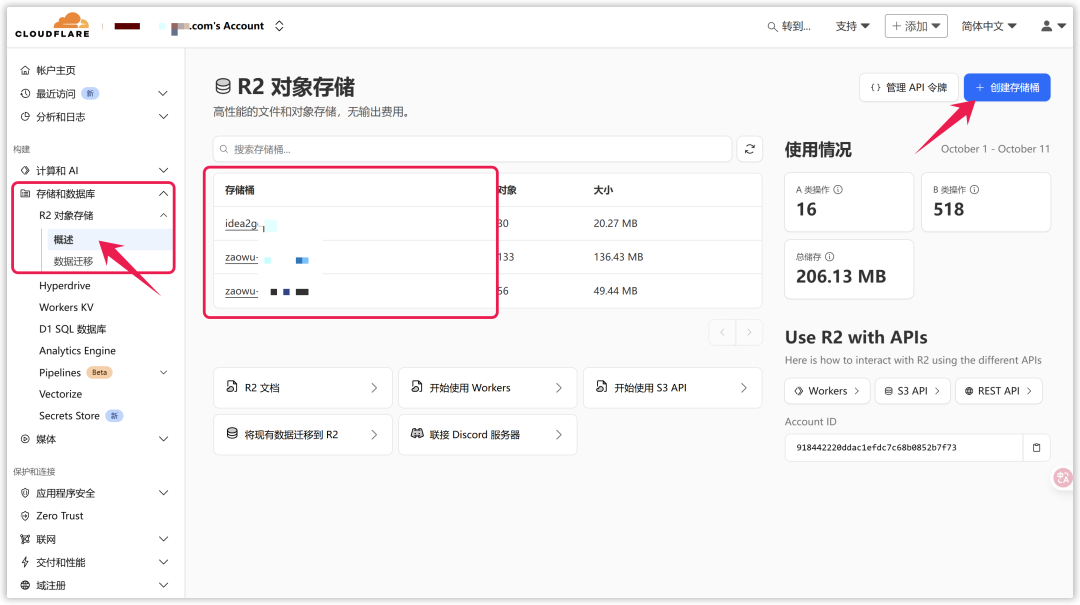Click the database icon beside 存储和数据库
Image resolution: width=1080 pixels, height=605 pixels.
[25, 194]
